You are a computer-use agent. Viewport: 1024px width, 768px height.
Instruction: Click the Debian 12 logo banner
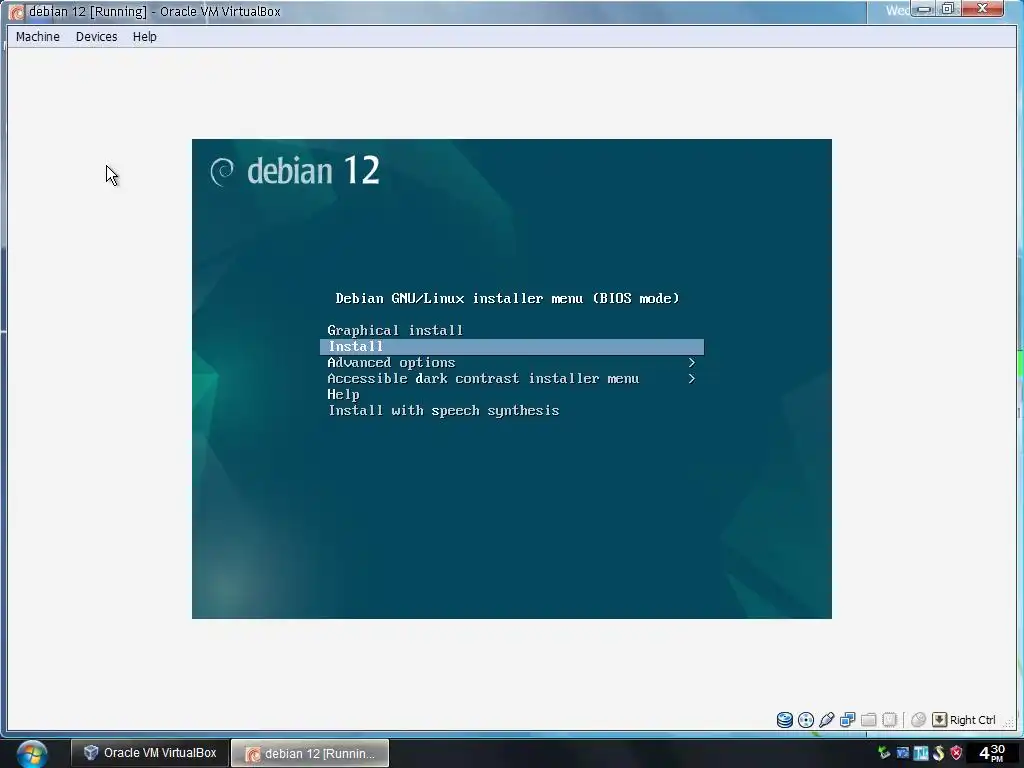(295, 171)
